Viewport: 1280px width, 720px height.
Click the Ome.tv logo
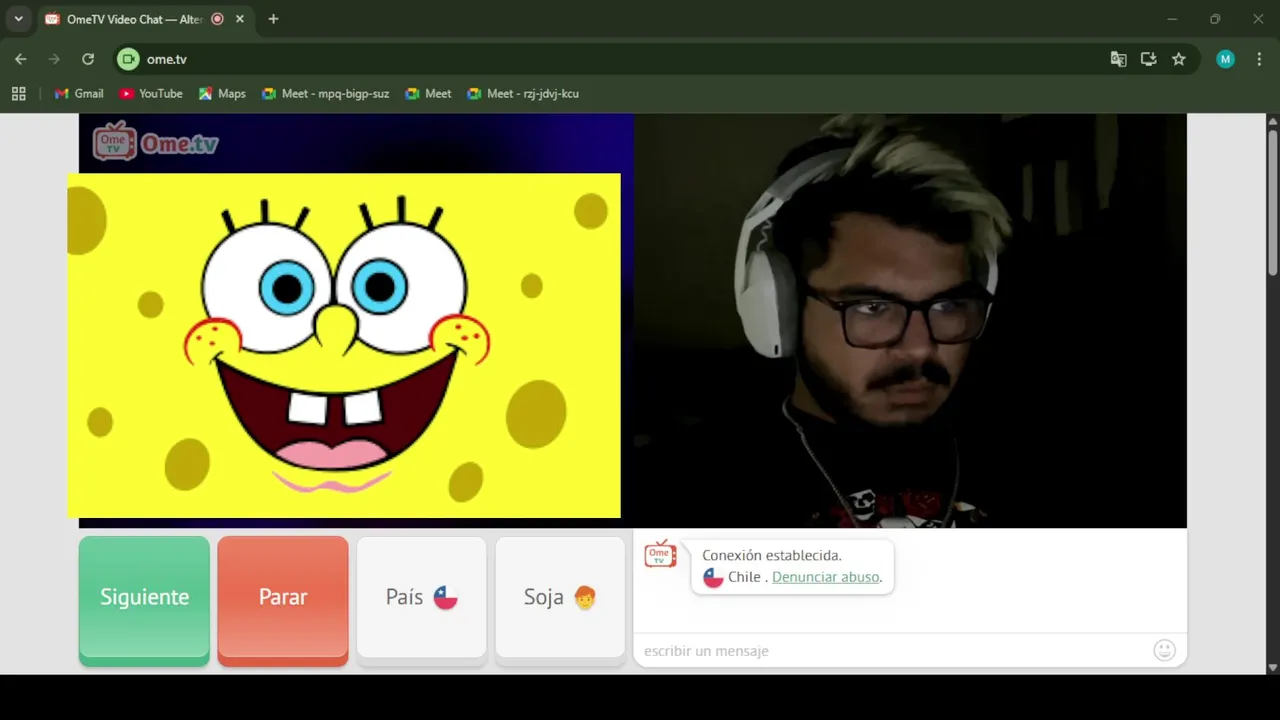click(x=155, y=142)
